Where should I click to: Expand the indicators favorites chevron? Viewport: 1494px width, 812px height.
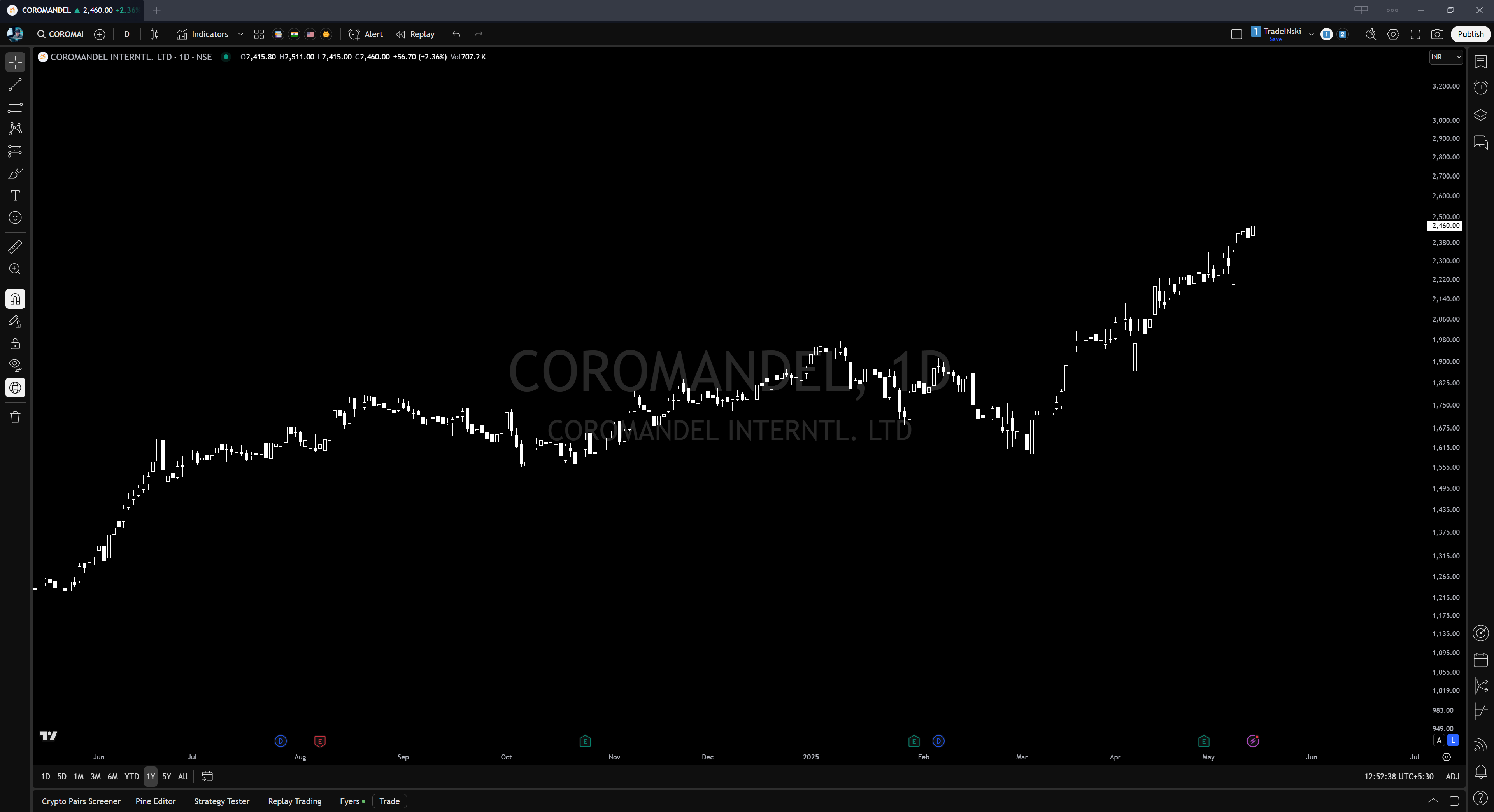point(241,34)
